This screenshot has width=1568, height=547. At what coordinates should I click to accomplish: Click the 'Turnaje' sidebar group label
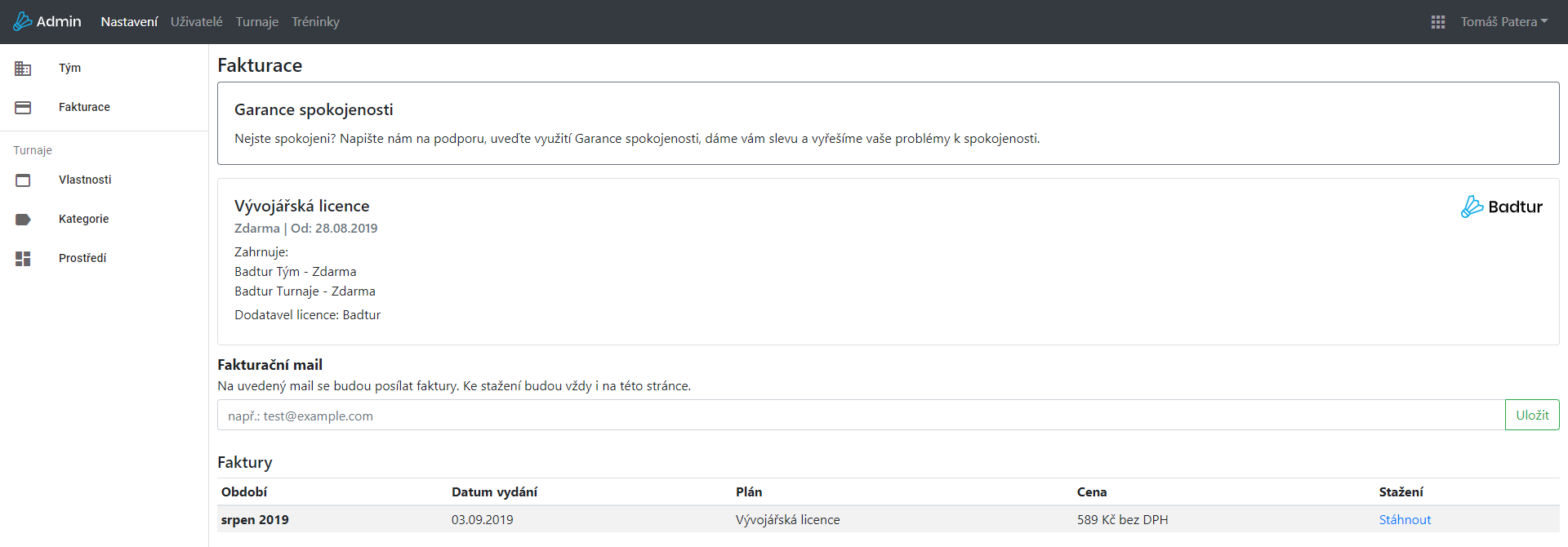coord(33,150)
